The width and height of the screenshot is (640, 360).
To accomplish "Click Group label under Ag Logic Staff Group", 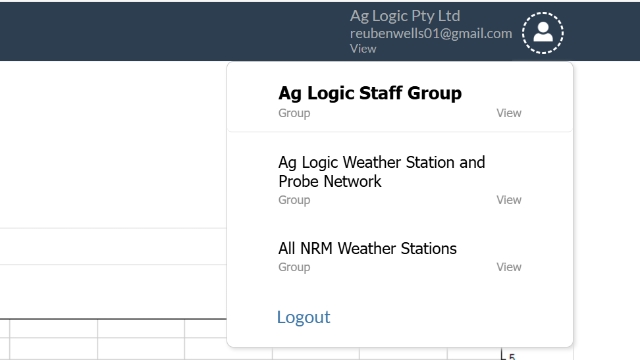I will [294, 113].
